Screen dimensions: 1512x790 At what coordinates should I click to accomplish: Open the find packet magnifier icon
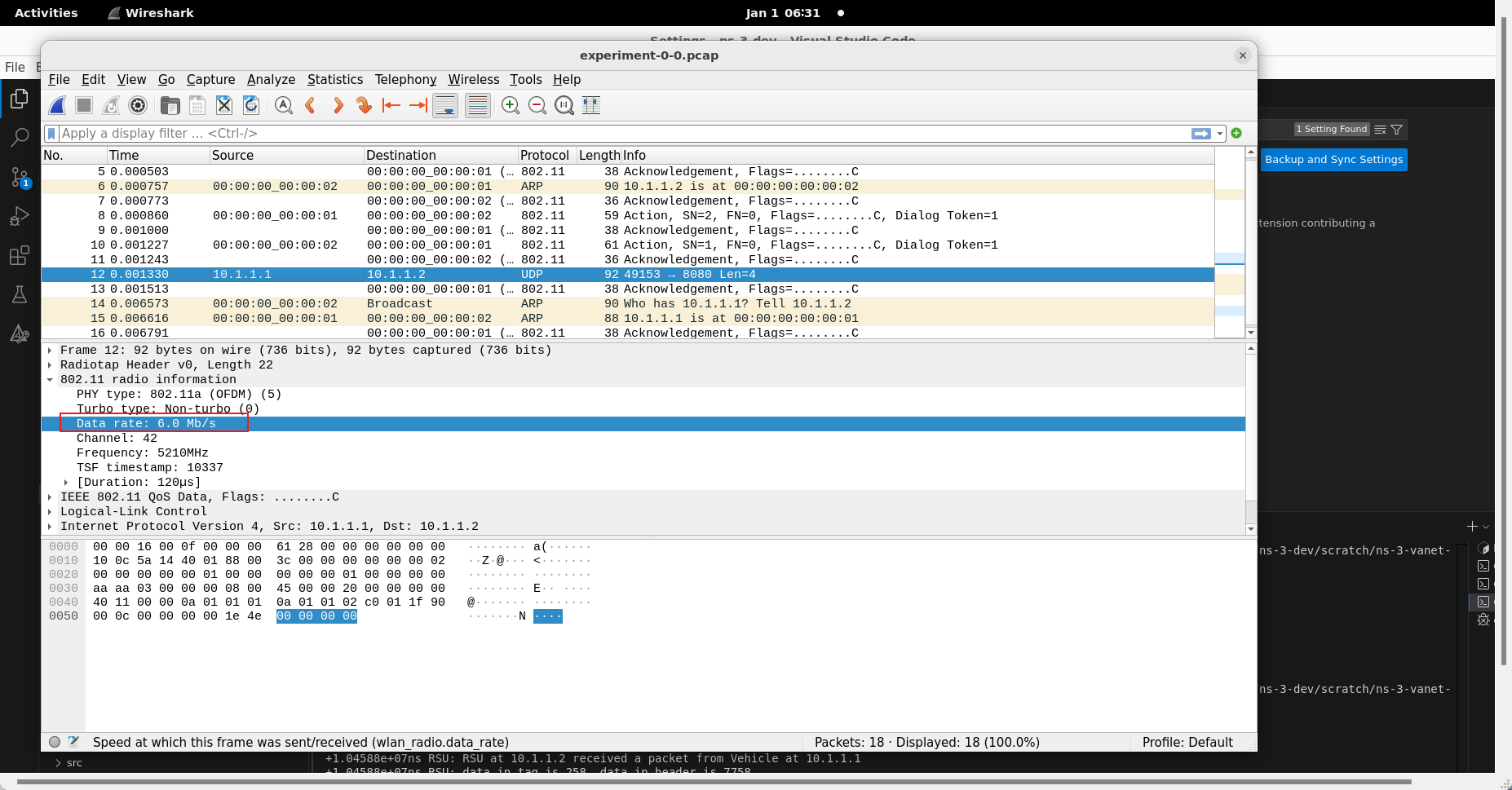tap(284, 105)
